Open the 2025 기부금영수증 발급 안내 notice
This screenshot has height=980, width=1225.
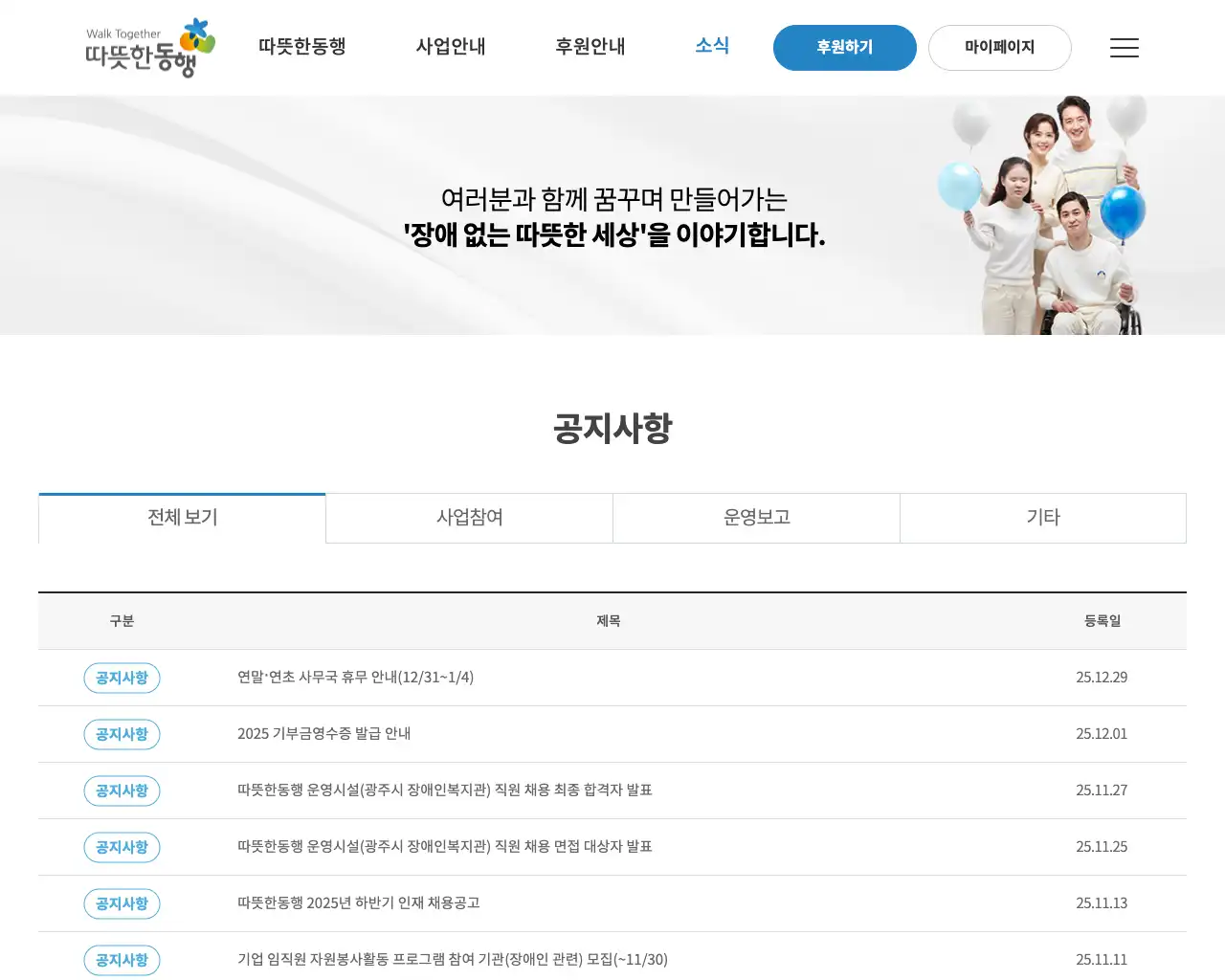click(325, 734)
